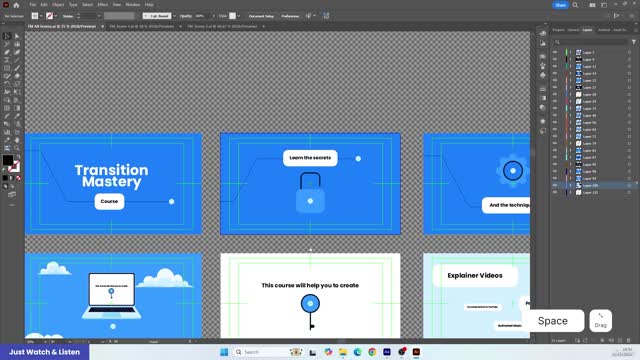640x360 pixels.
Task: Expand Layer 9 disclosure arrow
Action: tap(571, 60)
